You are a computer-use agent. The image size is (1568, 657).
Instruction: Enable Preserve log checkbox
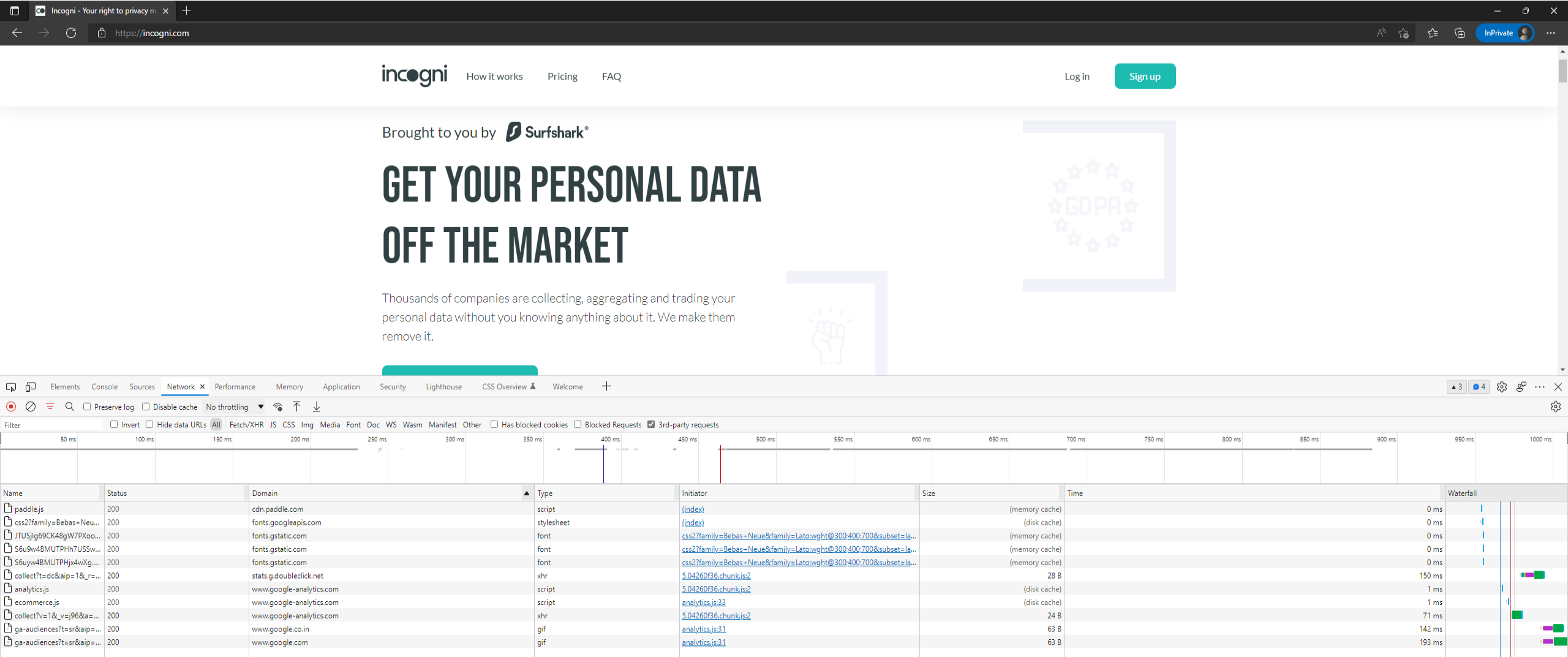click(87, 407)
